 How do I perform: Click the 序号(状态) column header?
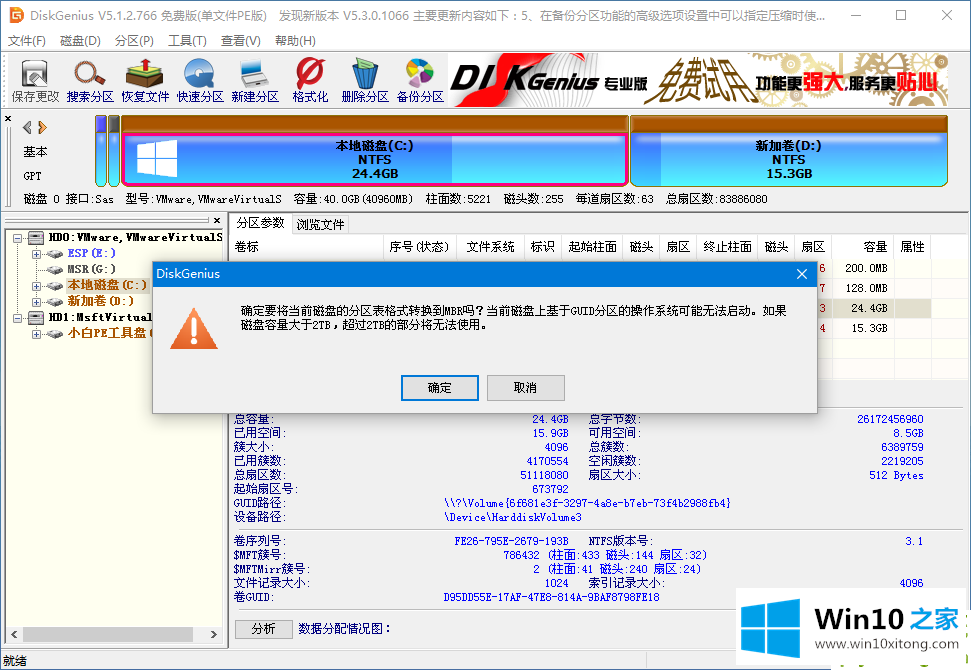pos(420,246)
